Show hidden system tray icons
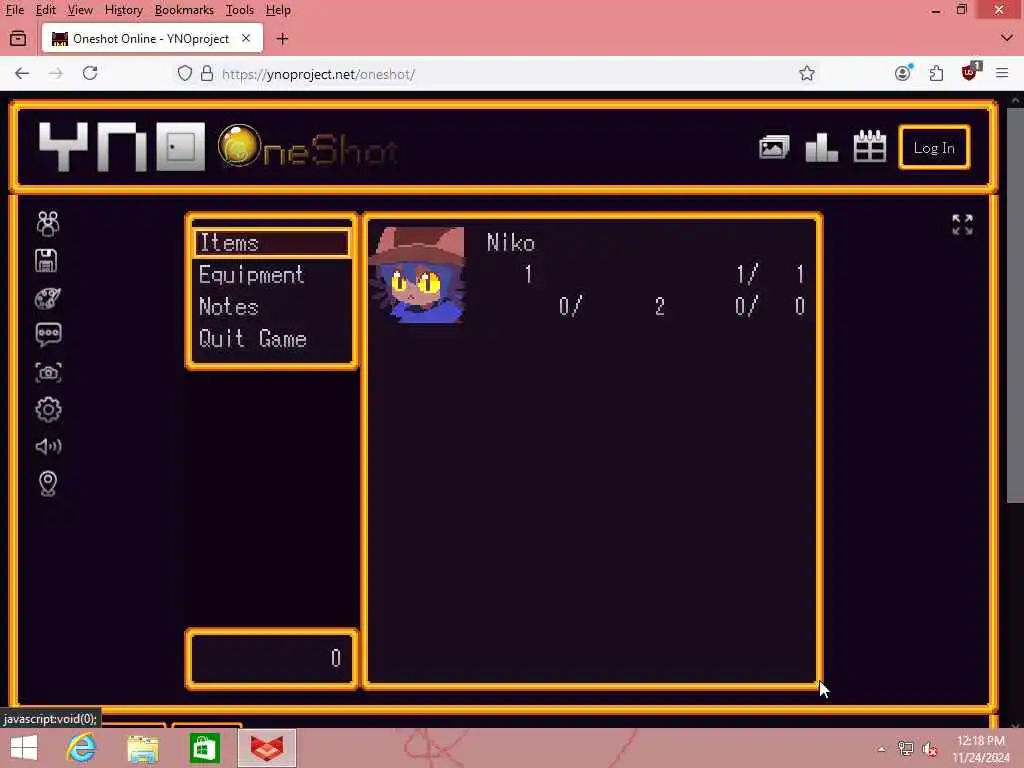The height and width of the screenshot is (768, 1024). point(882,749)
